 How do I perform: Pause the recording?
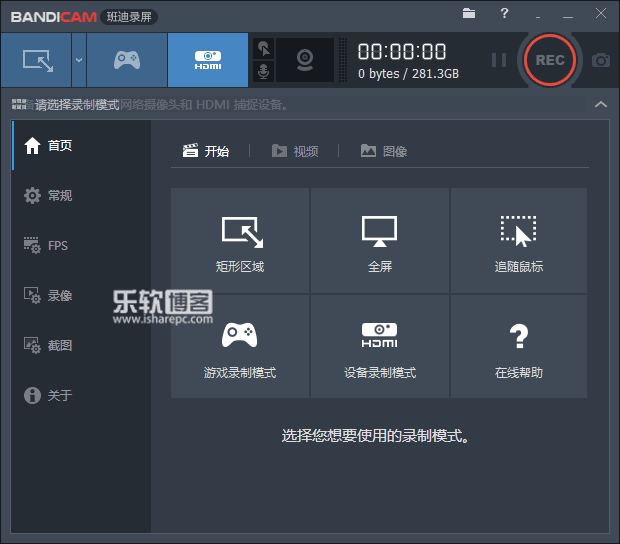click(x=499, y=60)
